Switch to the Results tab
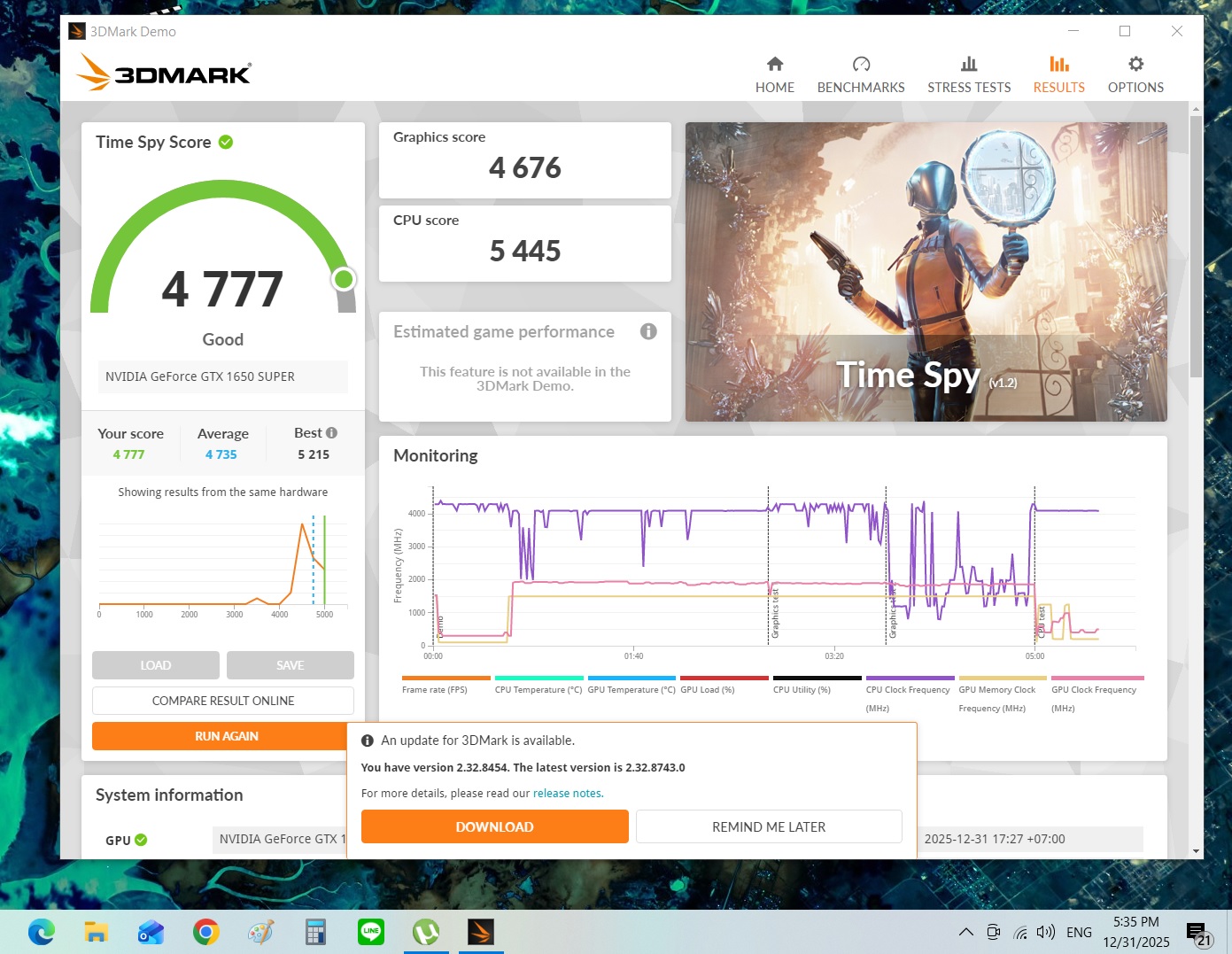Image resolution: width=1232 pixels, height=954 pixels. click(x=1058, y=74)
